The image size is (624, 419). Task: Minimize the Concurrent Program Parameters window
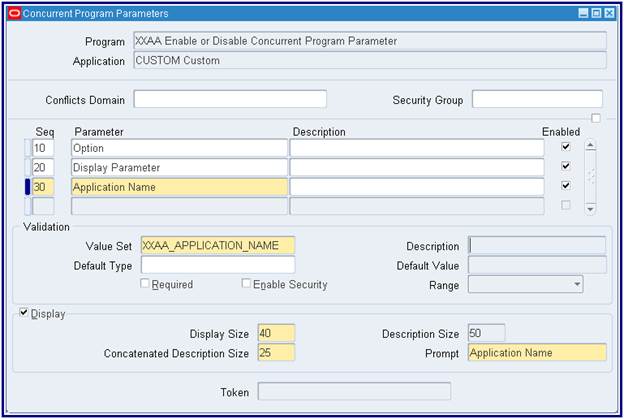583,13
